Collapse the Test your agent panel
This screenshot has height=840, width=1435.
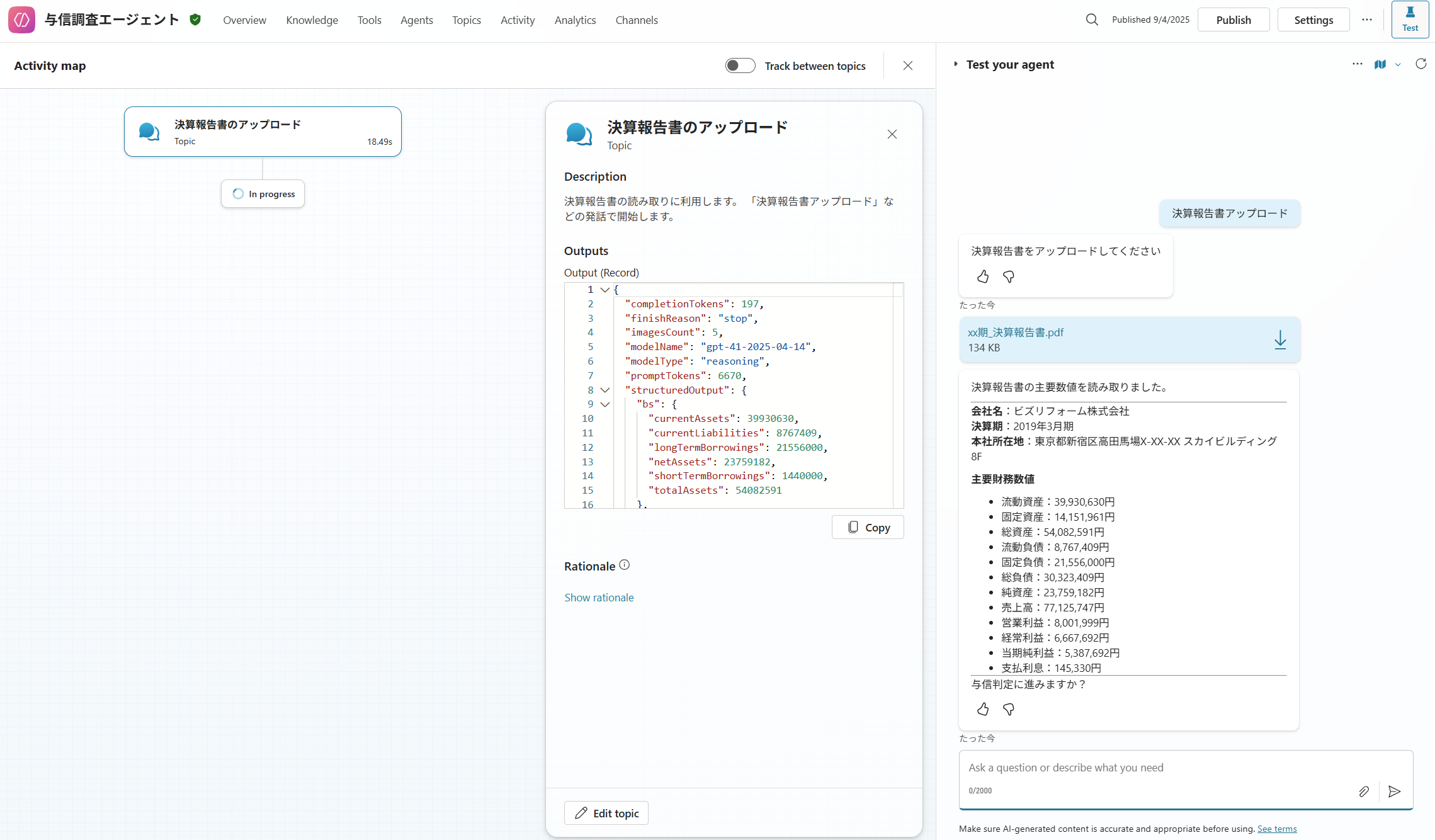[955, 64]
